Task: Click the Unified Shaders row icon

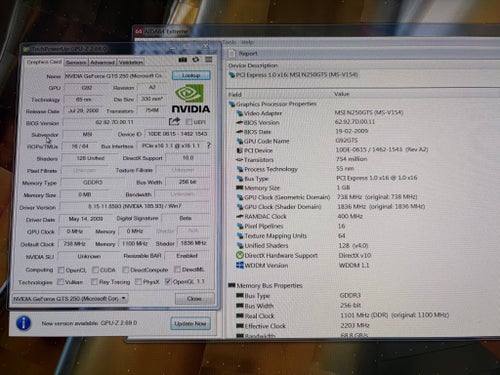Action: (x=240, y=245)
